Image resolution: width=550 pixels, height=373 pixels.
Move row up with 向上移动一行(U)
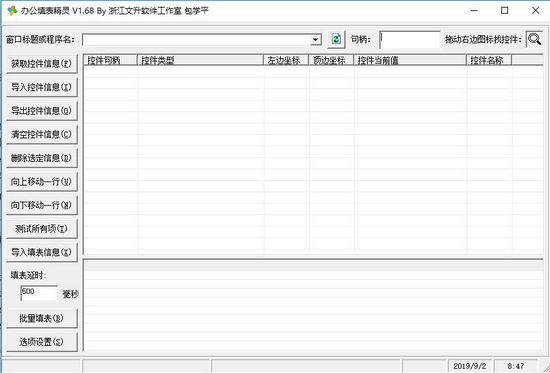[x=41, y=181]
